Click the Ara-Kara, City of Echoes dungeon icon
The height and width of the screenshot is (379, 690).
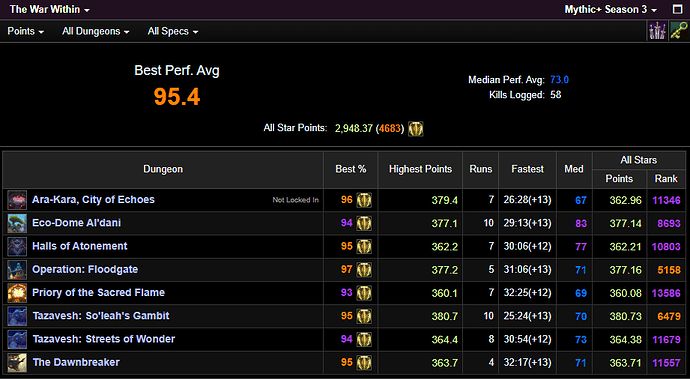tap(17, 200)
